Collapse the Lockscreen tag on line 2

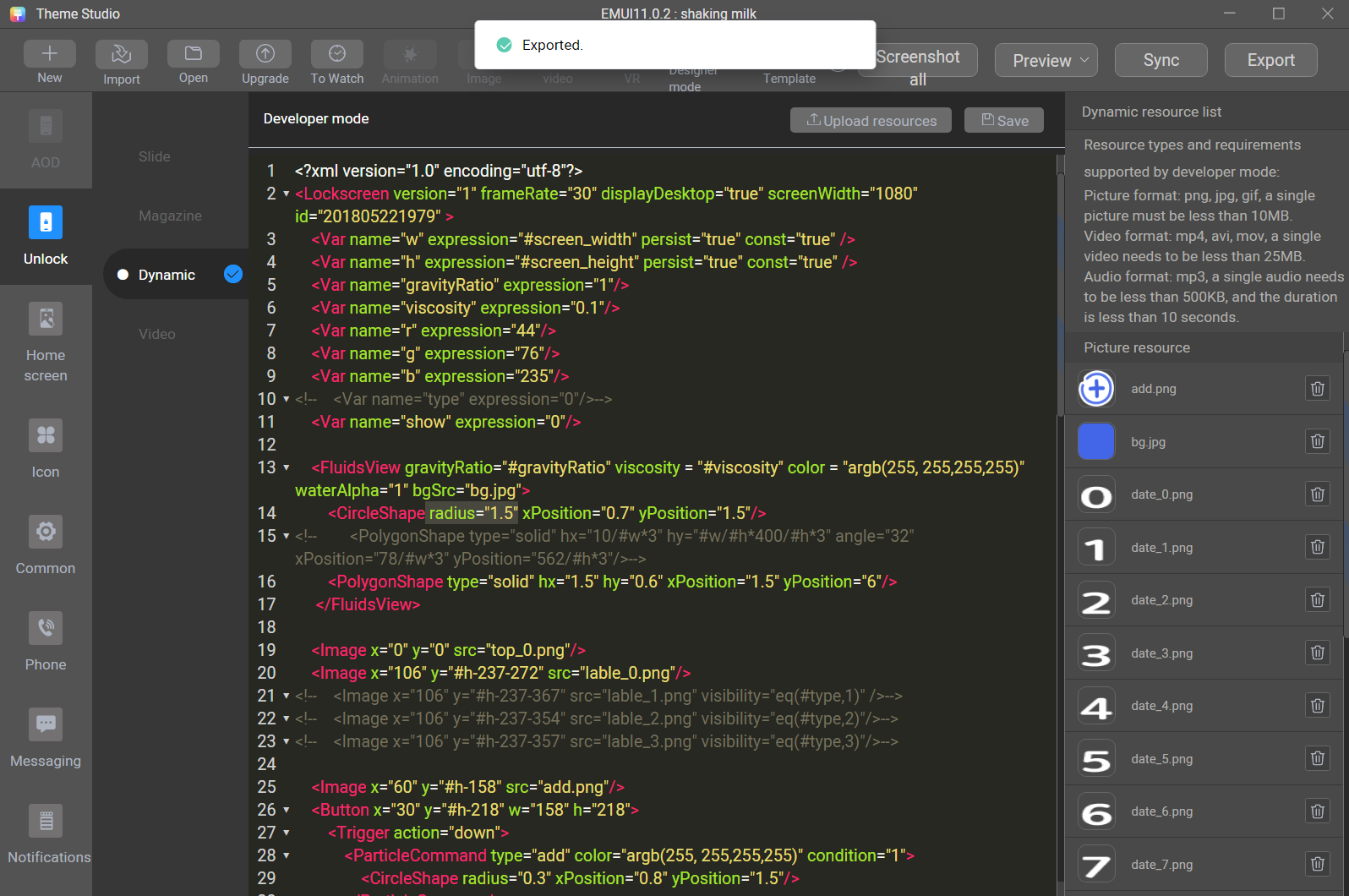coord(287,194)
